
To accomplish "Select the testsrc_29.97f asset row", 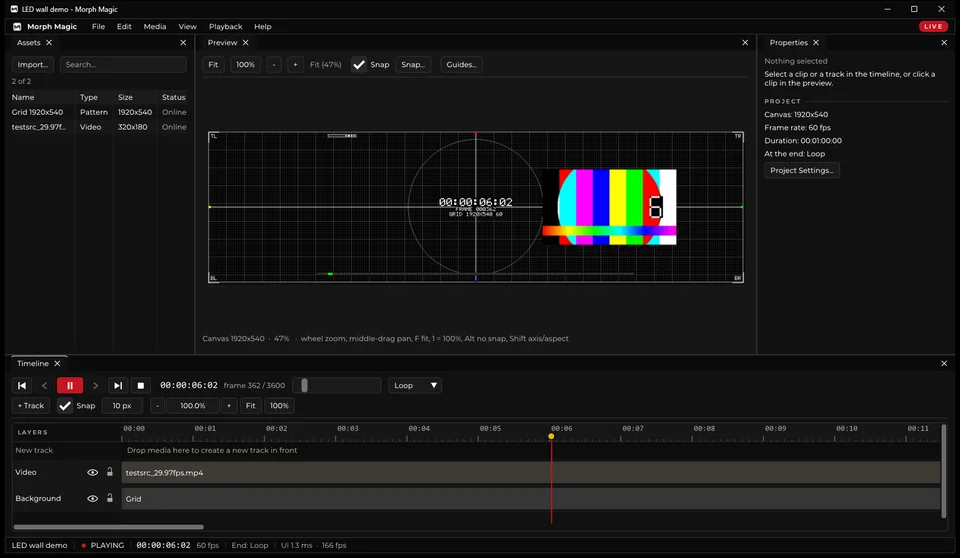I will (99, 127).
